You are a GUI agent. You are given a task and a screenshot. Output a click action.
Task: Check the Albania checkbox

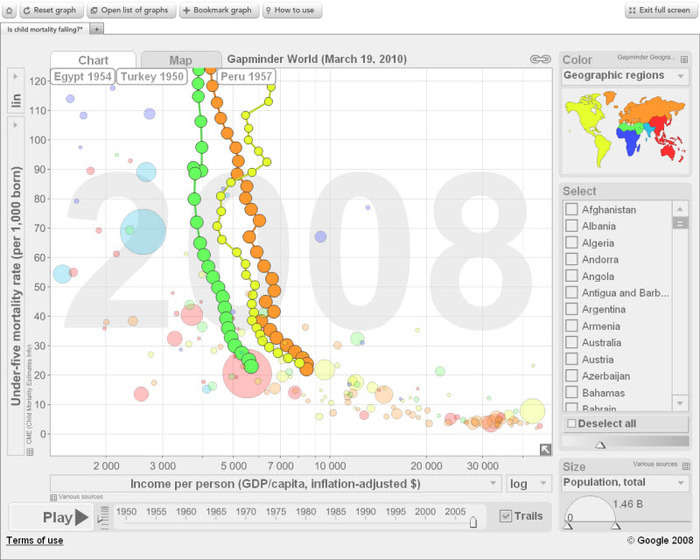(x=571, y=226)
